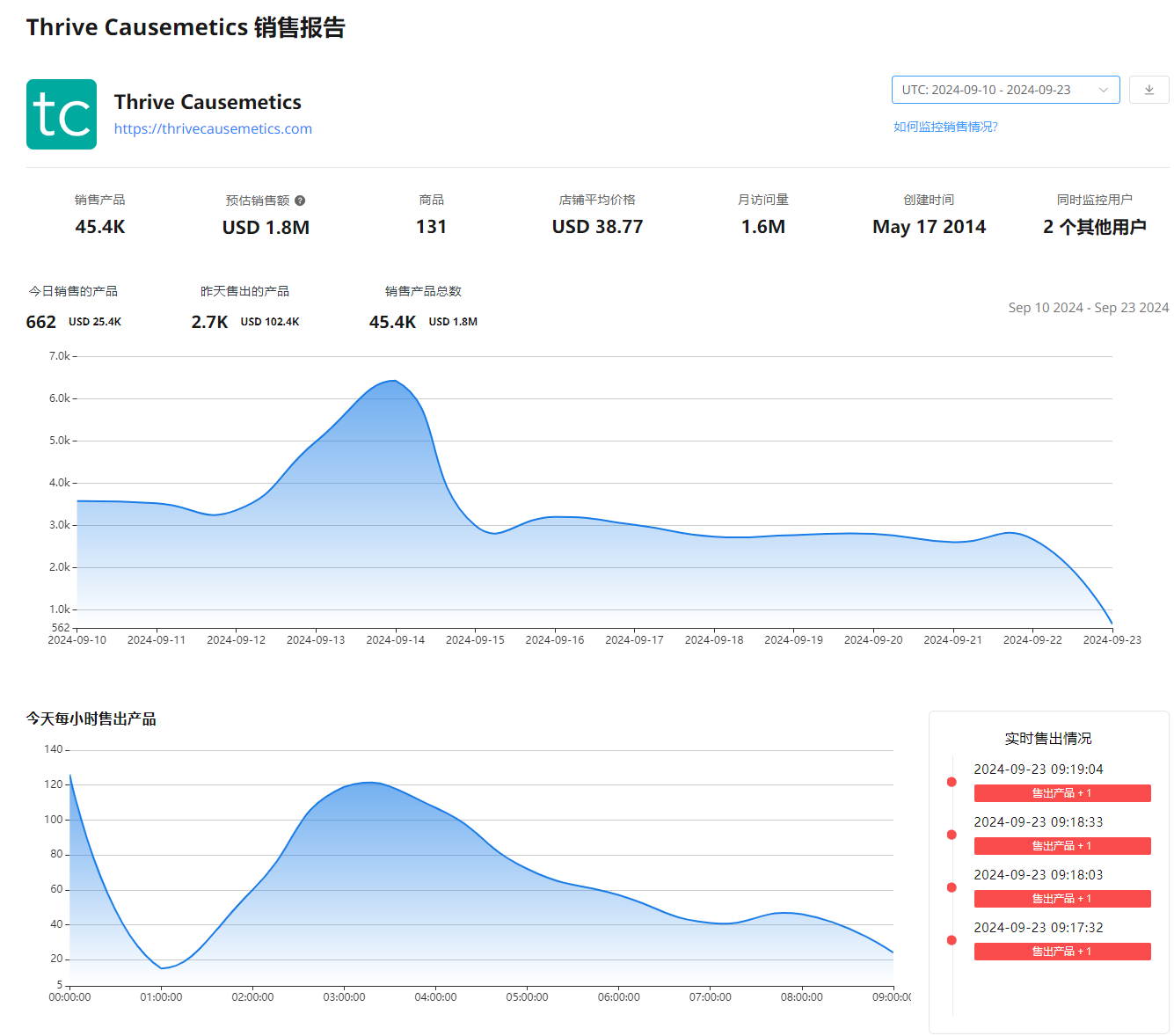Click the 今天每小时售出产品 chart heading

tap(91, 719)
